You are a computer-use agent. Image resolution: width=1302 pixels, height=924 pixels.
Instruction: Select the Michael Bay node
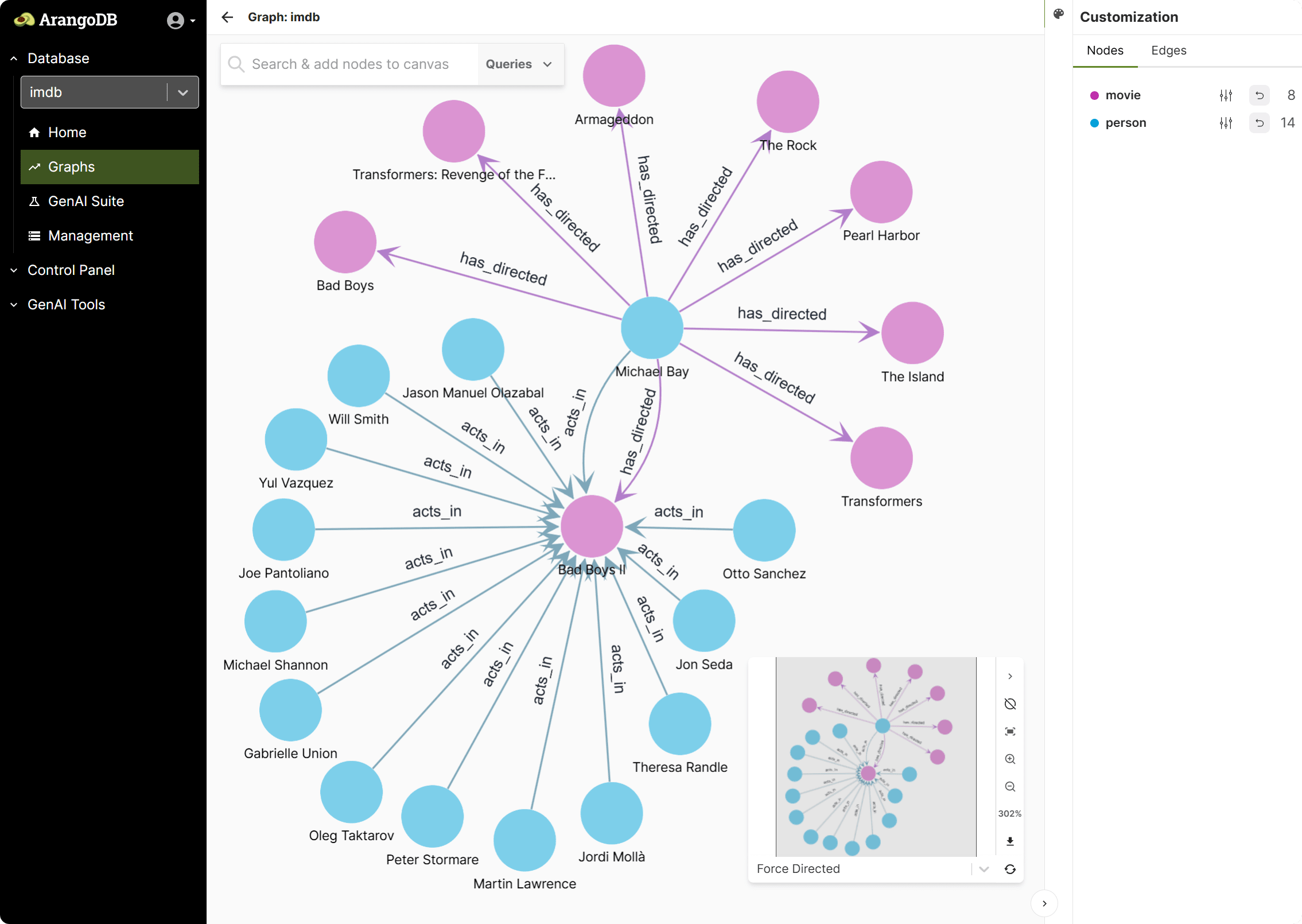pos(652,328)
